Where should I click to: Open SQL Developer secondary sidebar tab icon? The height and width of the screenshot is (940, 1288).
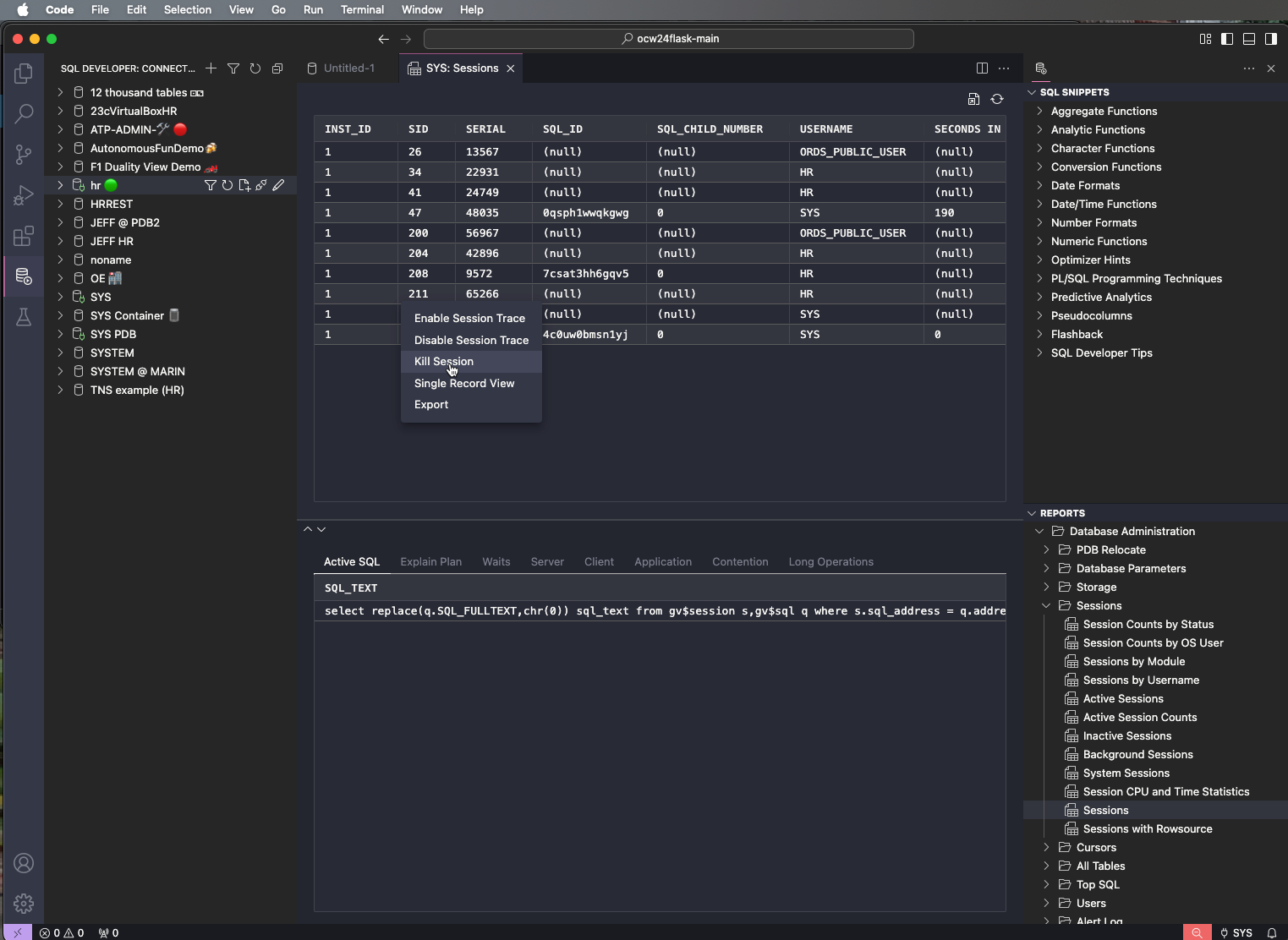[x=1041, y=68]
